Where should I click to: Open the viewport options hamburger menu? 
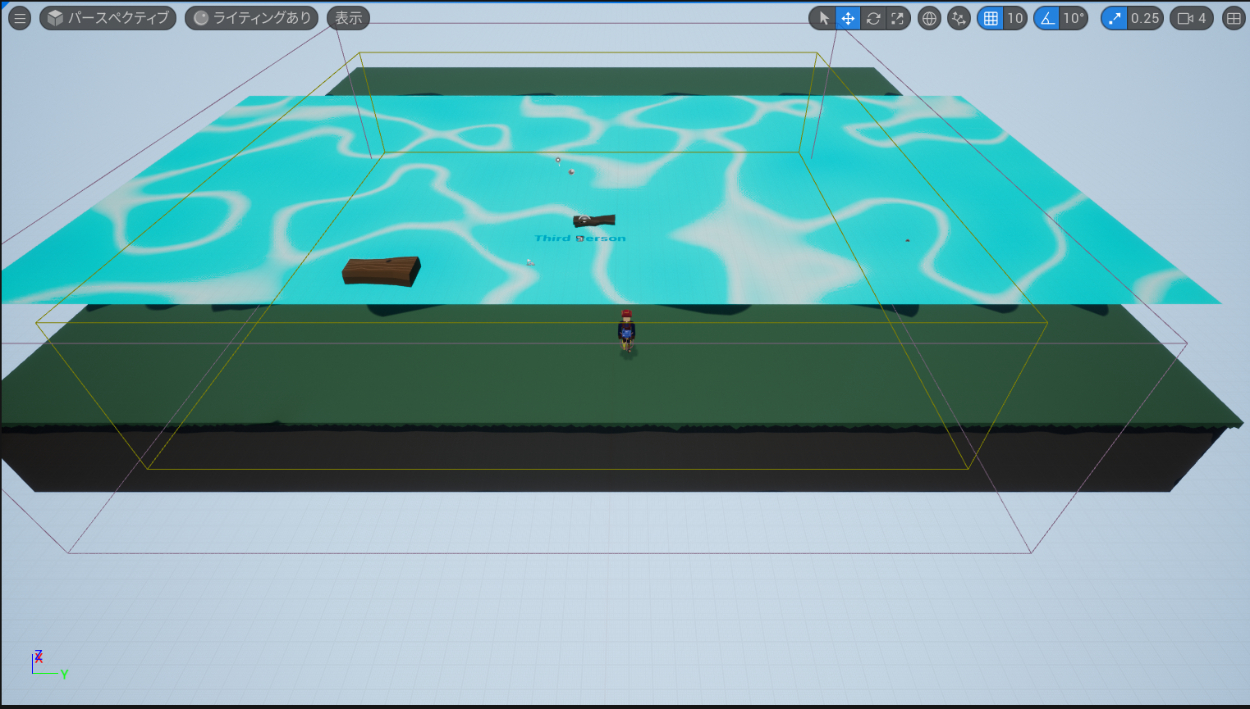[19, 18]
